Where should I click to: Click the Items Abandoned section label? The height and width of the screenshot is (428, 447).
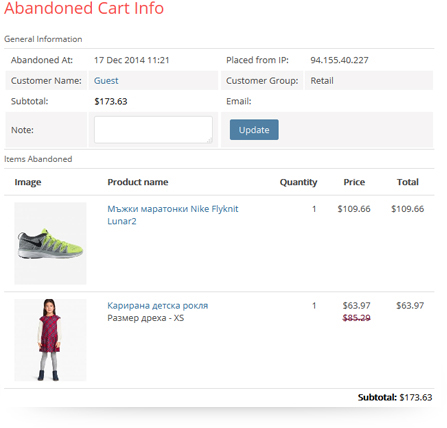pyautogui.click(x=38, y=159)
